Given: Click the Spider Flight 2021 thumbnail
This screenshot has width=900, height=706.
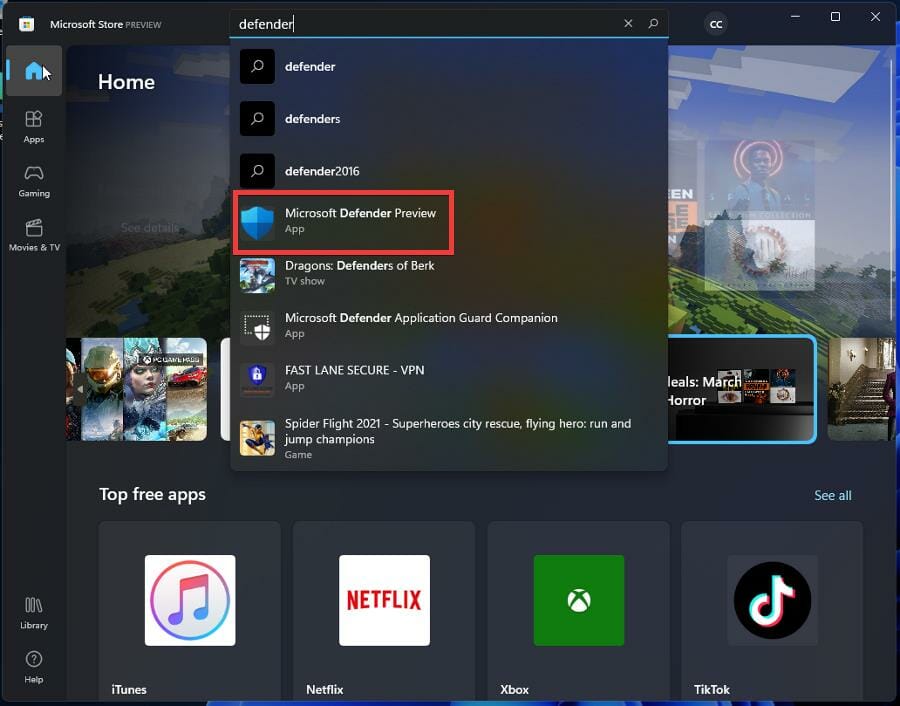Looking at the screenshot, I should coord(257,439).
